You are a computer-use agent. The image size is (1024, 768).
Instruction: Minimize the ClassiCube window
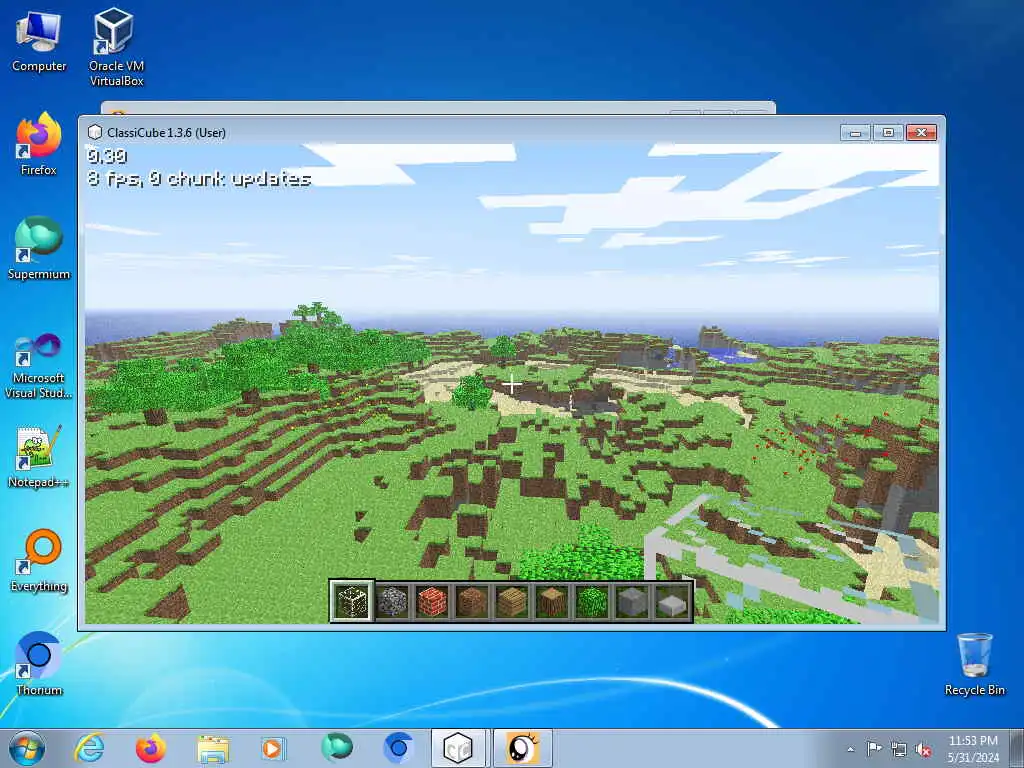coord(856,133)
